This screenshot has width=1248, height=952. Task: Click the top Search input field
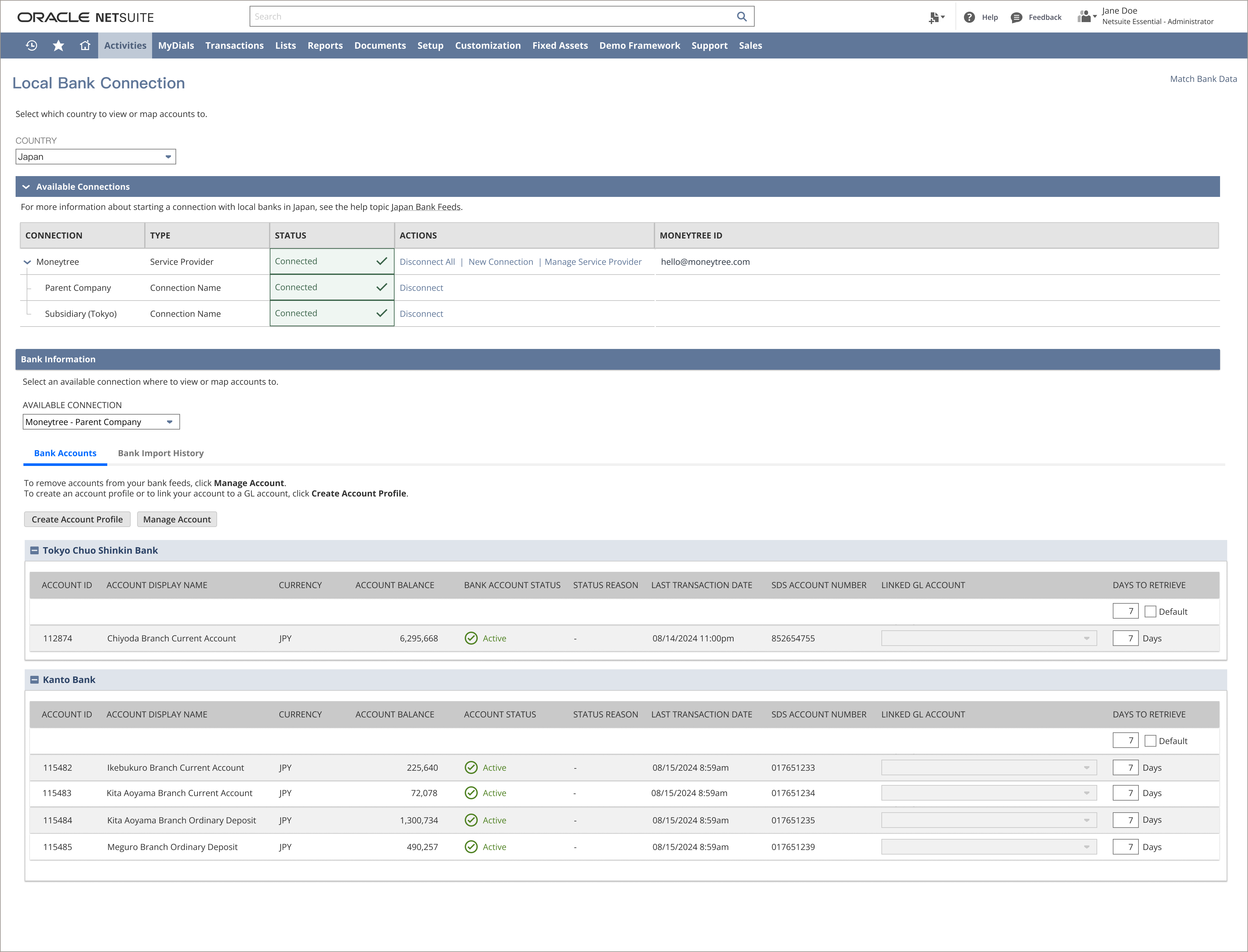[x=501, y=17]
